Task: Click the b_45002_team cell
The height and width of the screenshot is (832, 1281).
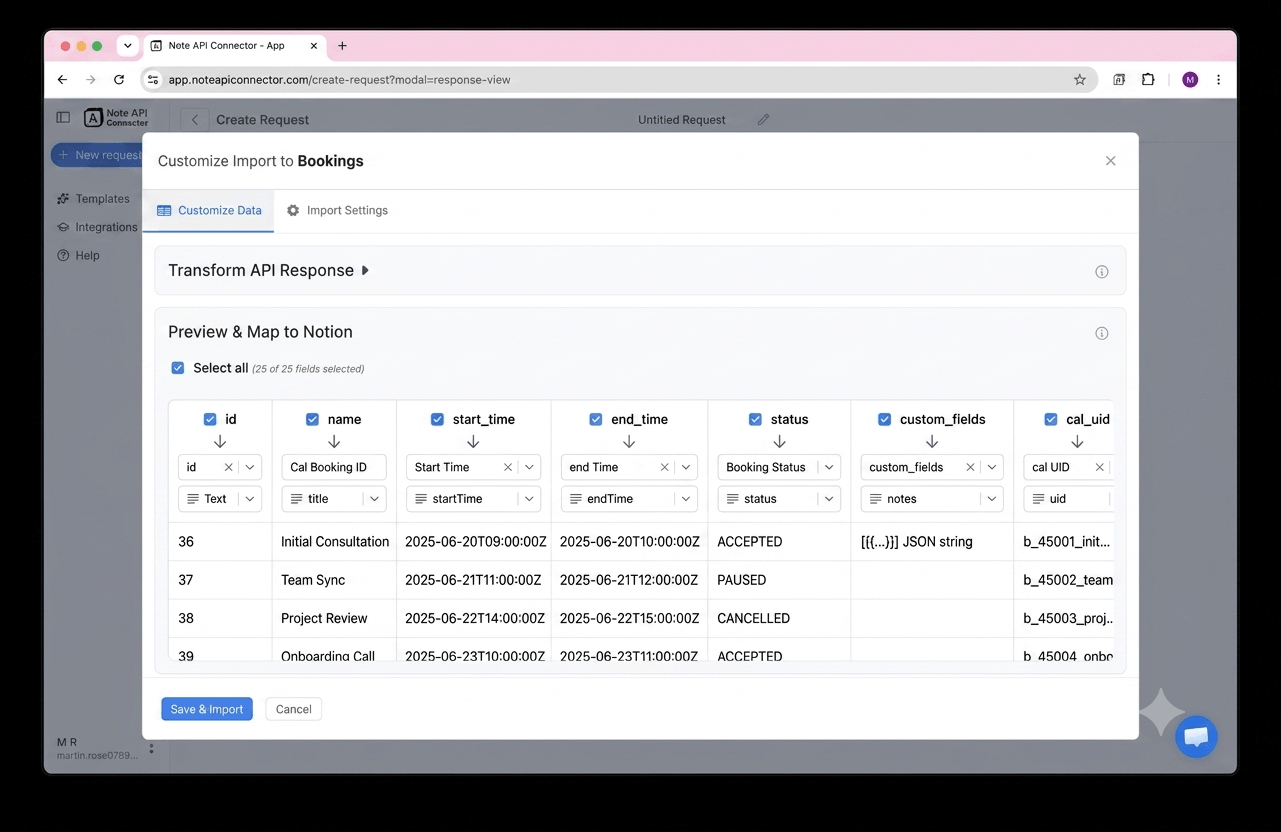Action: point(1067,580)
